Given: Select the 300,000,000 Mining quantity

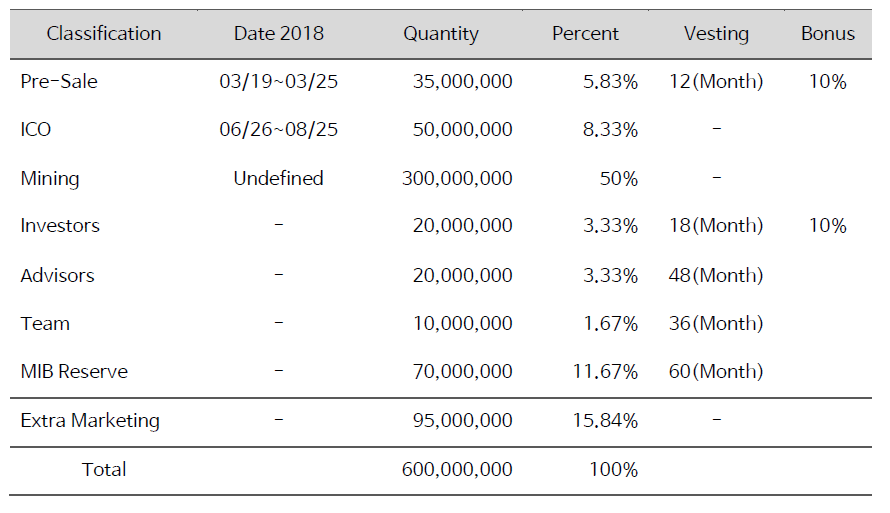Looking at the screenshot, I should [x=457, y=179].
